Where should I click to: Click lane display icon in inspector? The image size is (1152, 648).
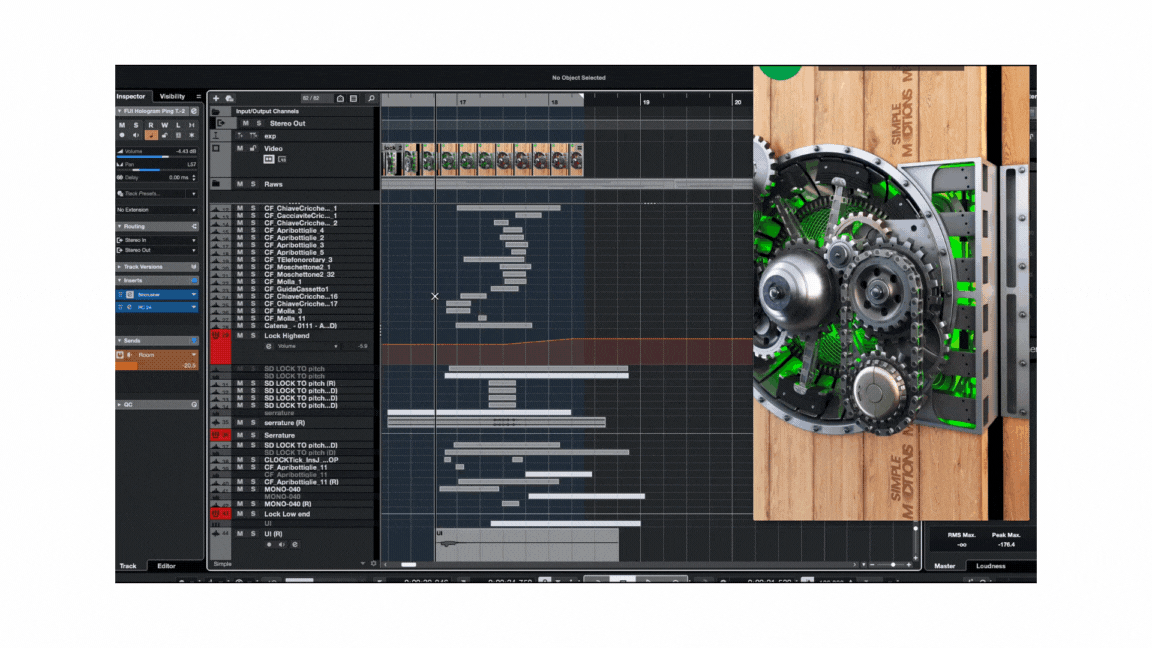(179, 135)
